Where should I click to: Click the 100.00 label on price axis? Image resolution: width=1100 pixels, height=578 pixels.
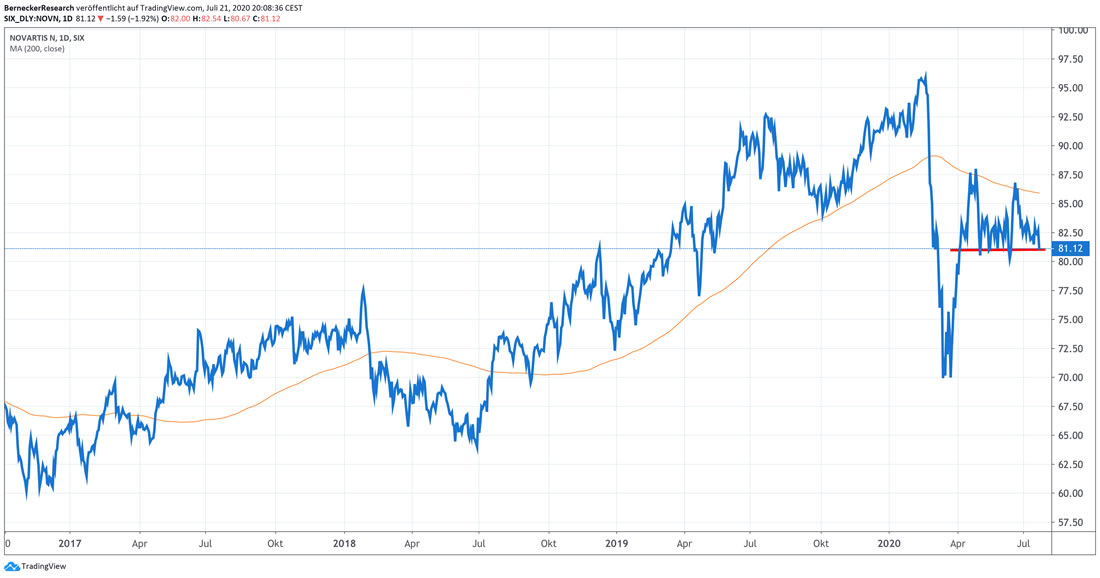pos(1073,31)
